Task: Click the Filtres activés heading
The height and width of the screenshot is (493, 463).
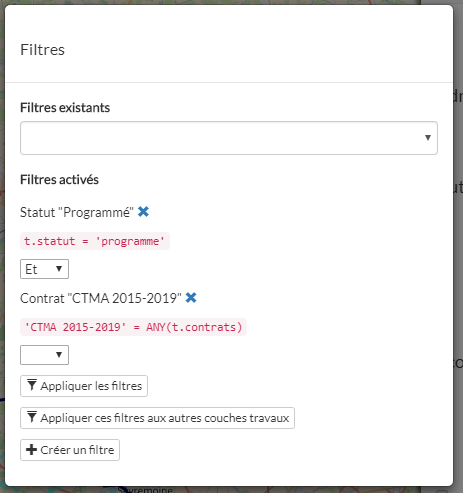Action: click(60, 180)
